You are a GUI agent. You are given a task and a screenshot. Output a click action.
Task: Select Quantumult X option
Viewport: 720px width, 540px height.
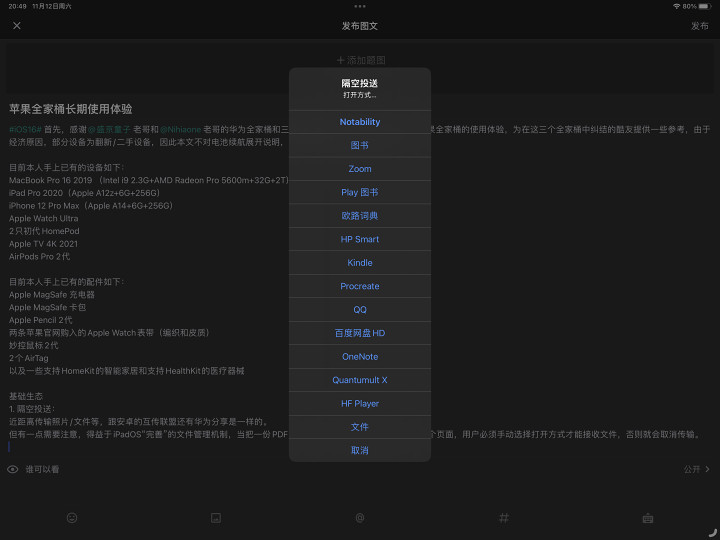360,380
